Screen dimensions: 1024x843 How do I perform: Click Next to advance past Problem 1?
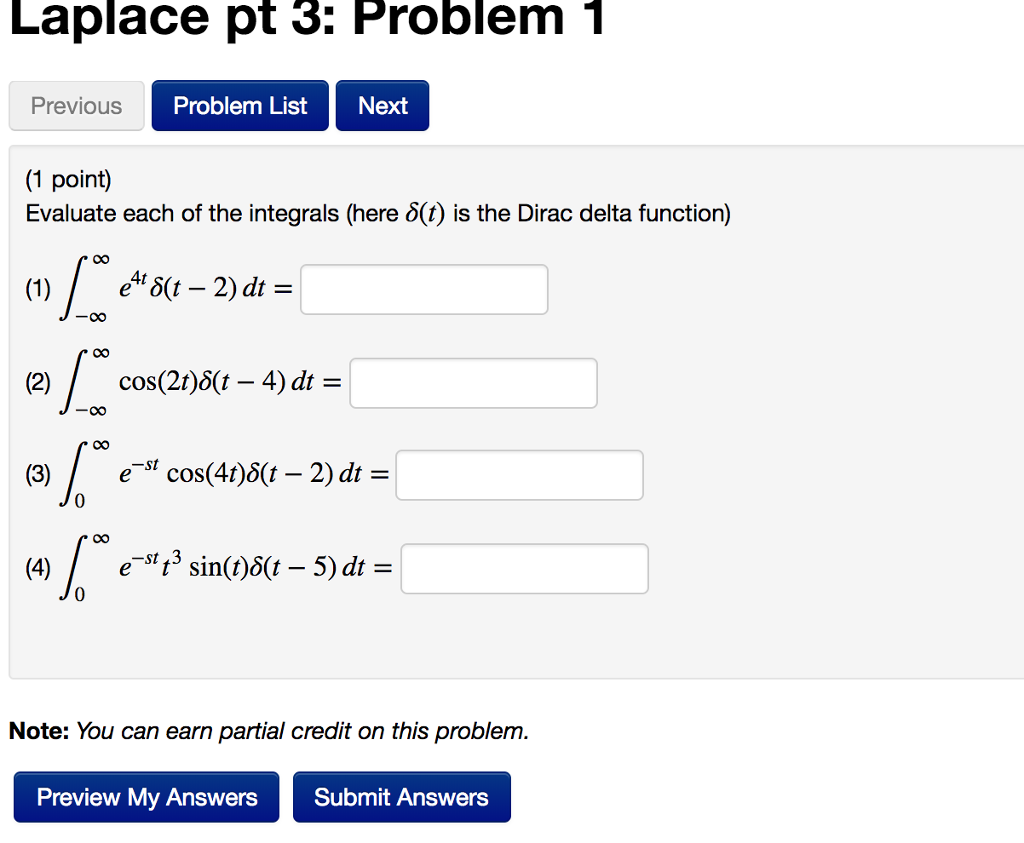(382, 105)
